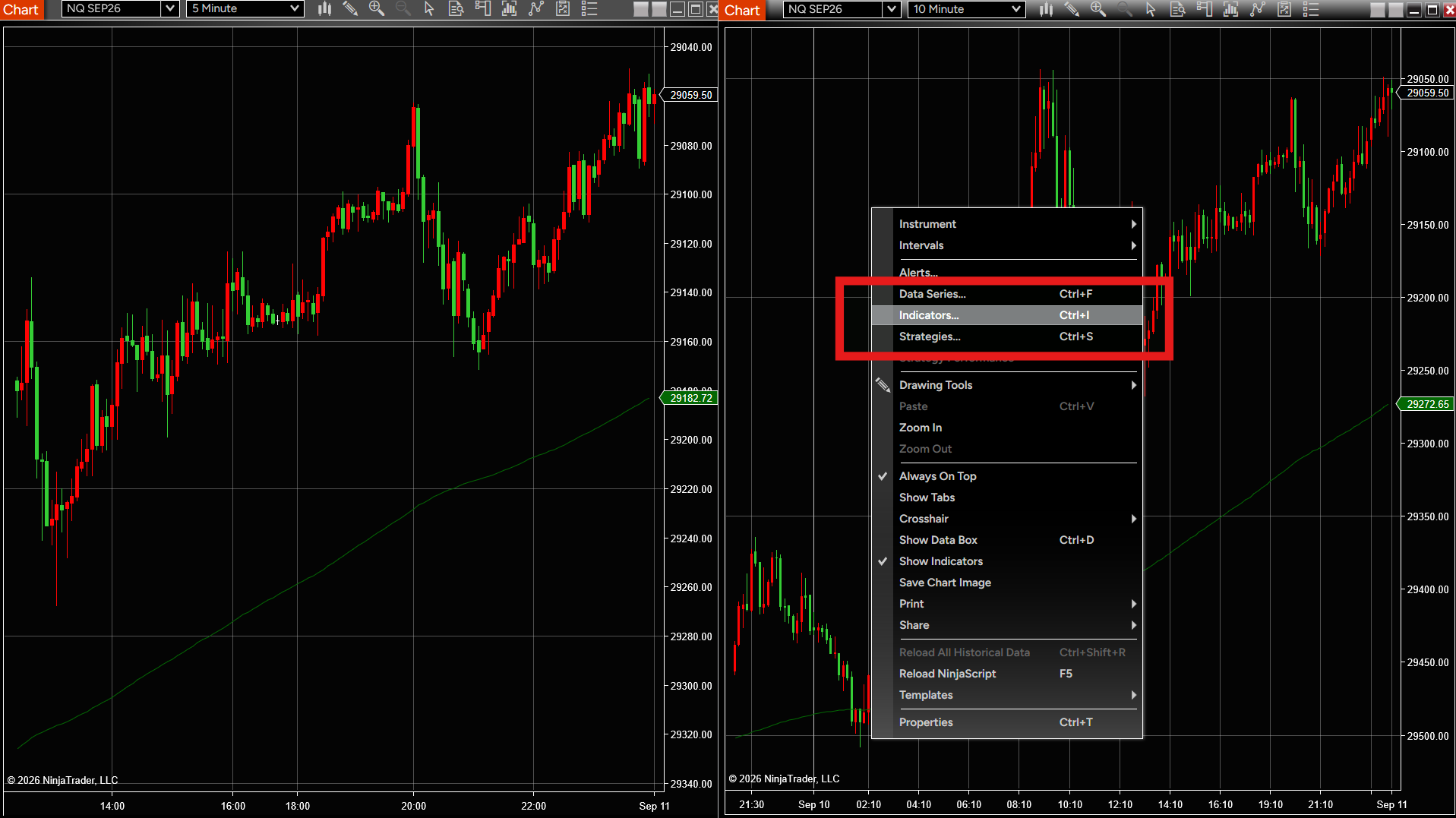The height and width of the screenshot is (818, 1456).
Task: Open Chart Trader icon in 5 Minute chart toolbar
Action: [482, 9]
